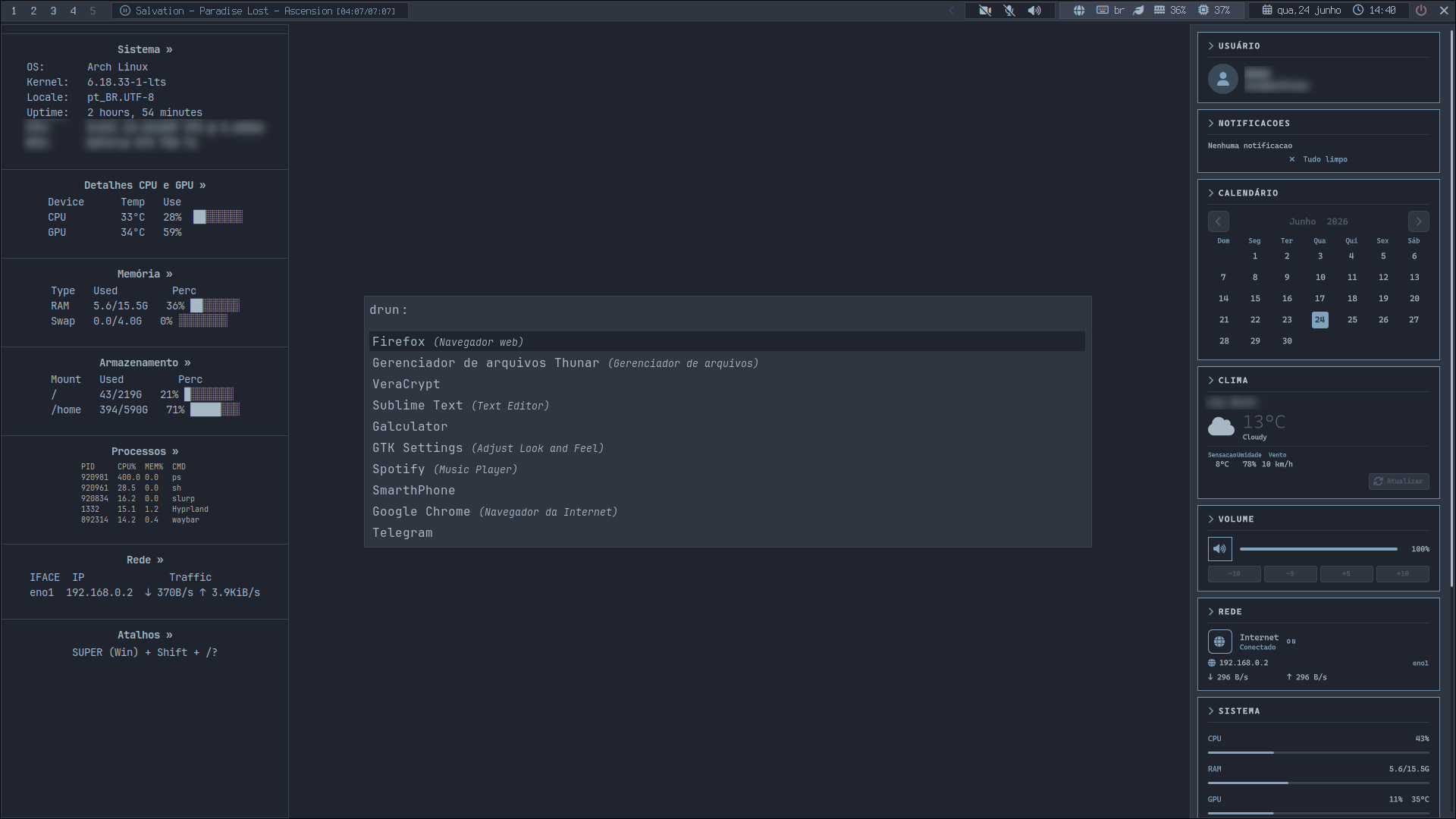
Task: Click the keyboard layout 'br' indicator
Action: pyautogui.click(x=1110, y=11)
